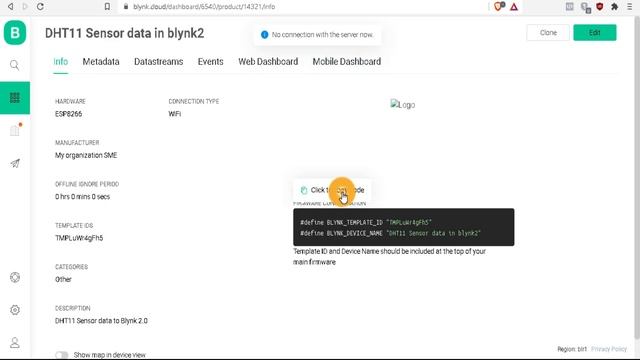The height and width of the screenshot is (360, 640).
Task: Click the manufacturer My organization SME
Action: pyautogui.click(x=86, y=156)
